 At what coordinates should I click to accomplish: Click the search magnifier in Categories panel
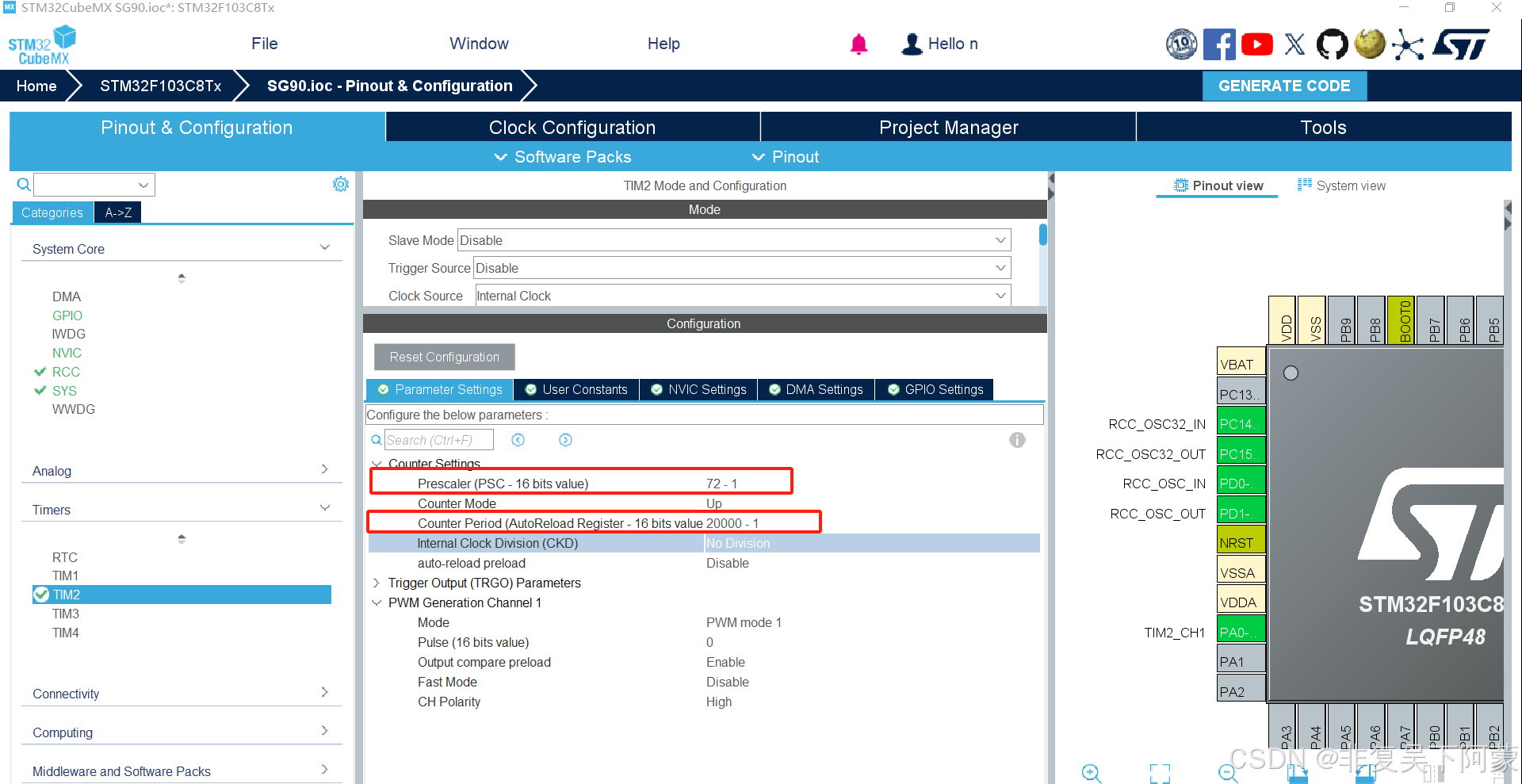click(24, 185)
